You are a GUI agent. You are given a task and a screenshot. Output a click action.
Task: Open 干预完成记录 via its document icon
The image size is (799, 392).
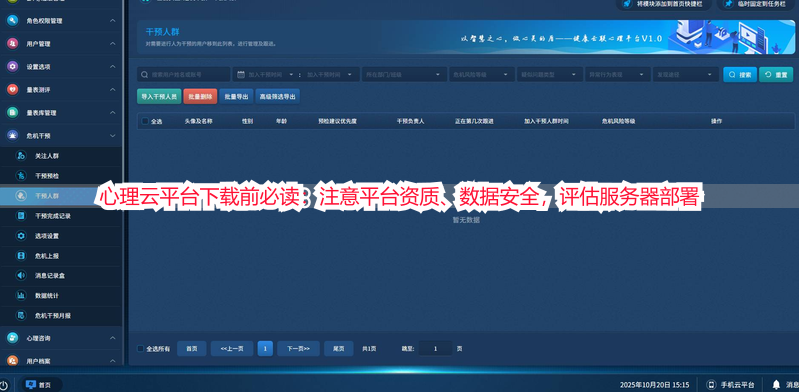click(21, 216)
